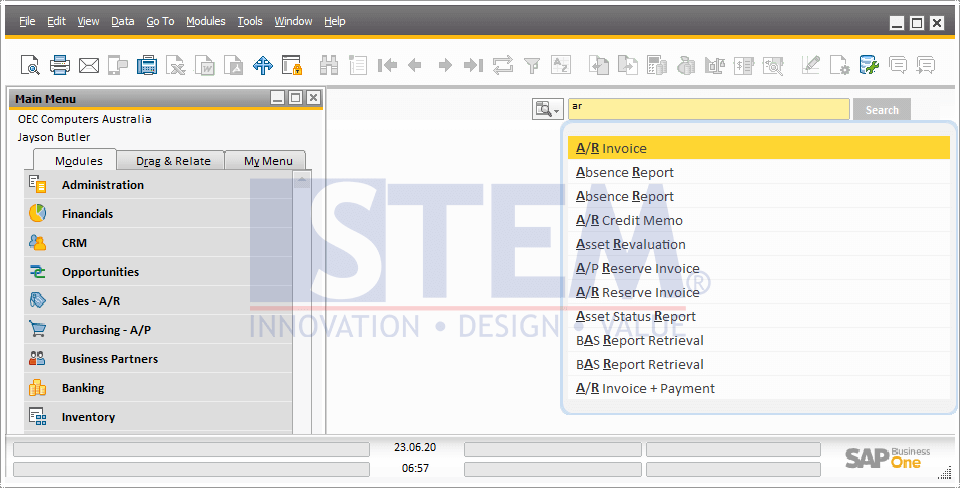Click the Export to Excel icon

pyautogui.click(x=176, y=65)
